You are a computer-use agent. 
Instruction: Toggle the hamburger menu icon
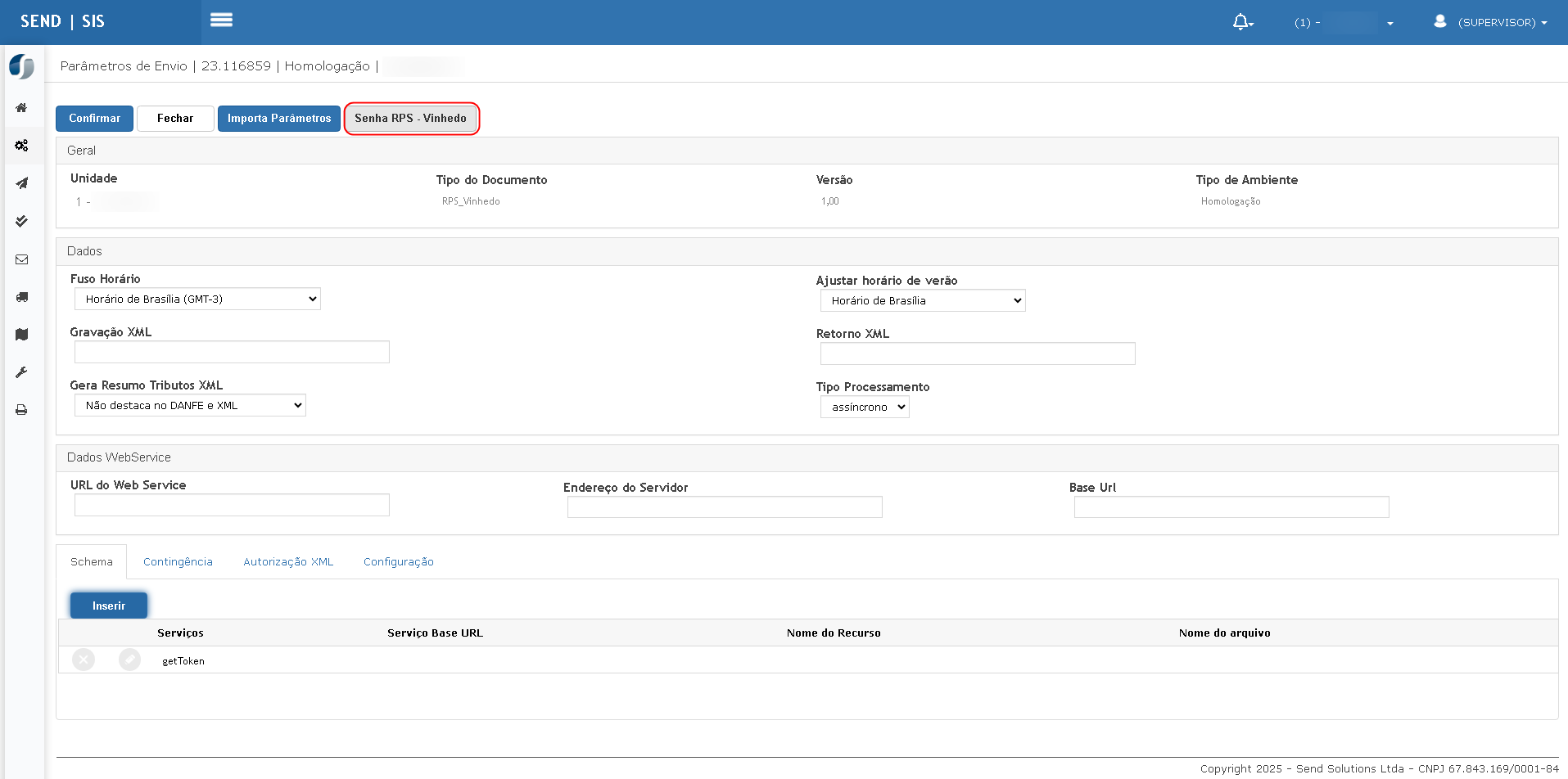click(x=221, y=20)
